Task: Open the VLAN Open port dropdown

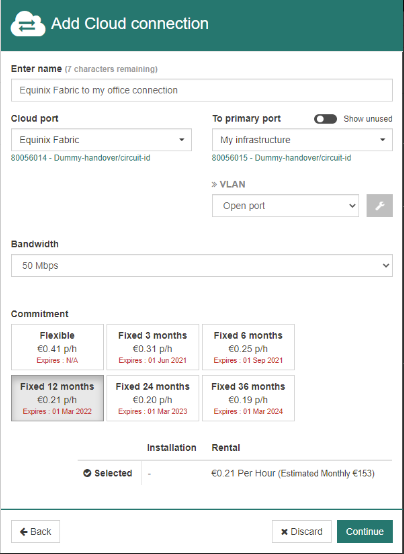Action: point(285,205)
